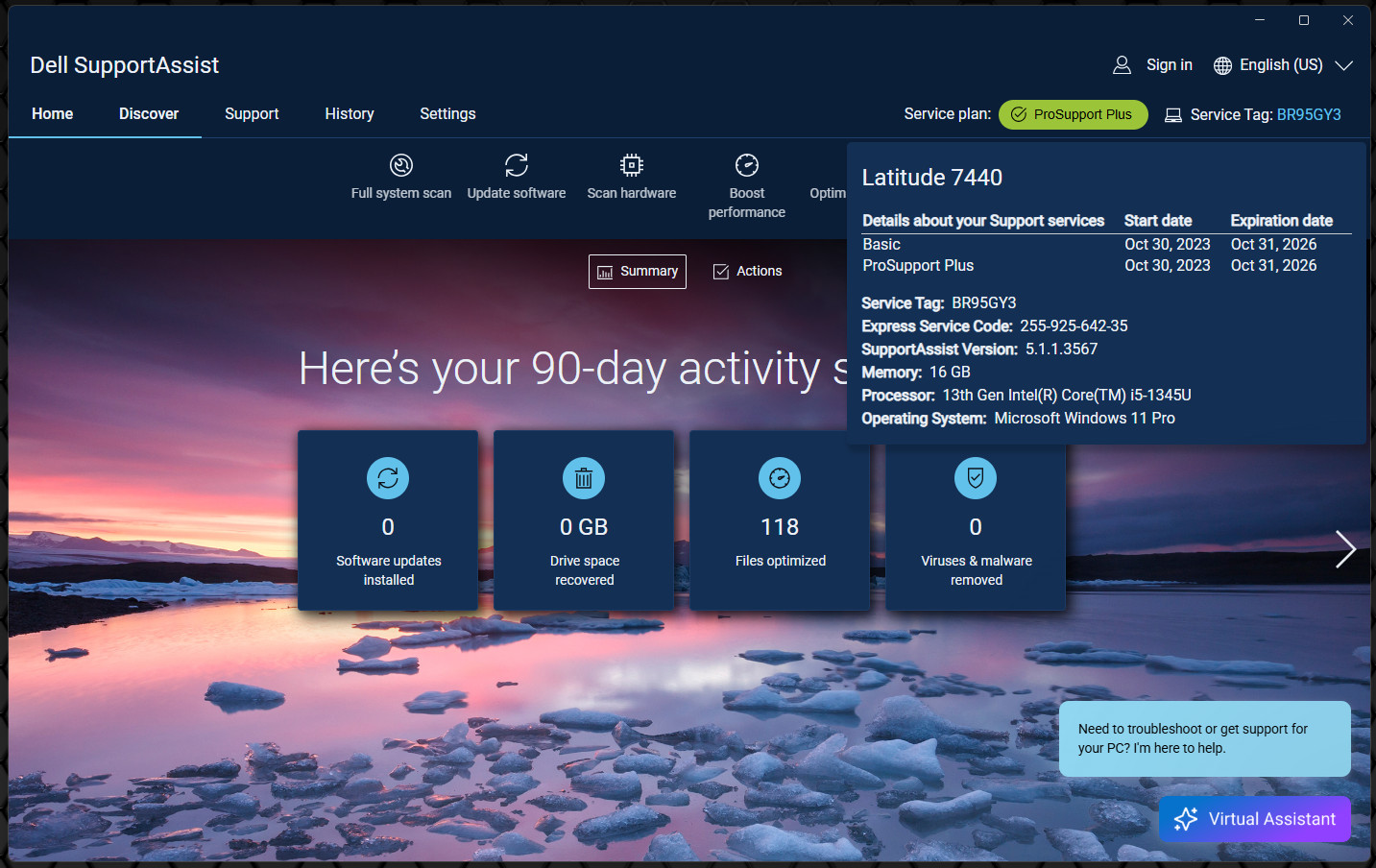Click the Memory 16 GB value
The width and height of the screenshot is (1376, 868).
tap(950, 373)
